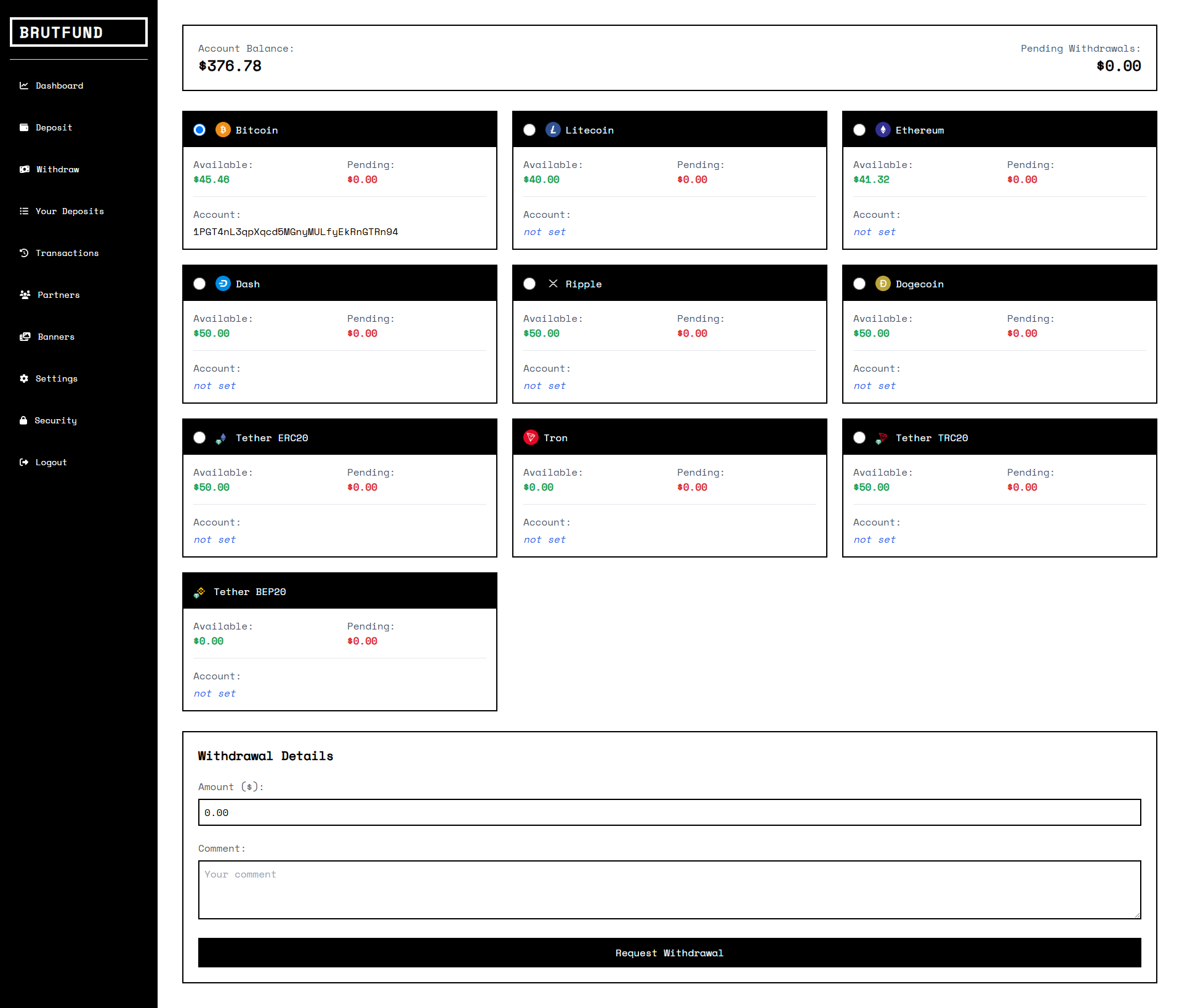The width and height of the screenshot is (1182, 1008).
Task: Select the Ethereum radio button
Action: 859,130
